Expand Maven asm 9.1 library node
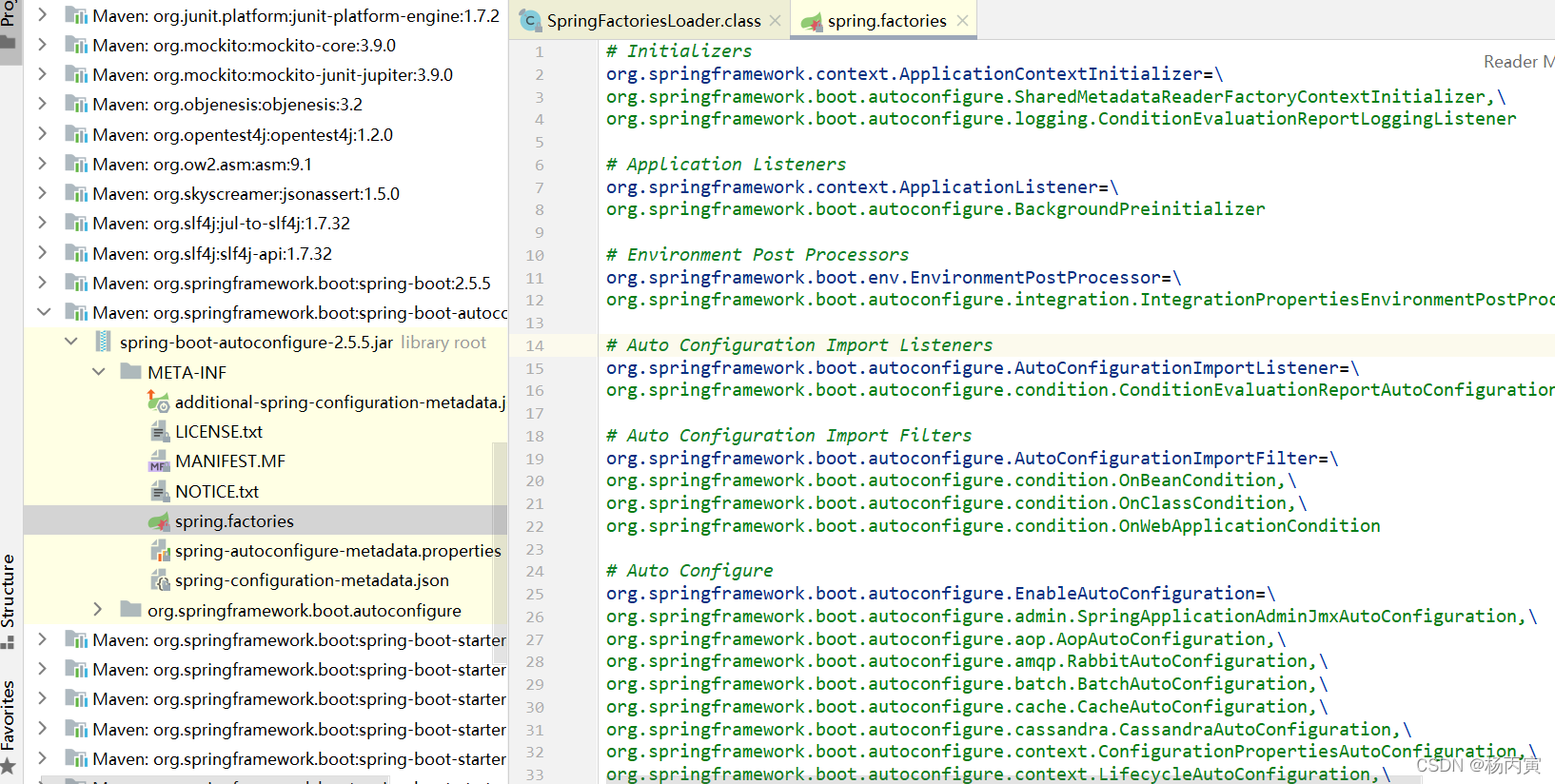Image resolution: width=1555 pixels, height=784 pixels. [x=42, y=164]
